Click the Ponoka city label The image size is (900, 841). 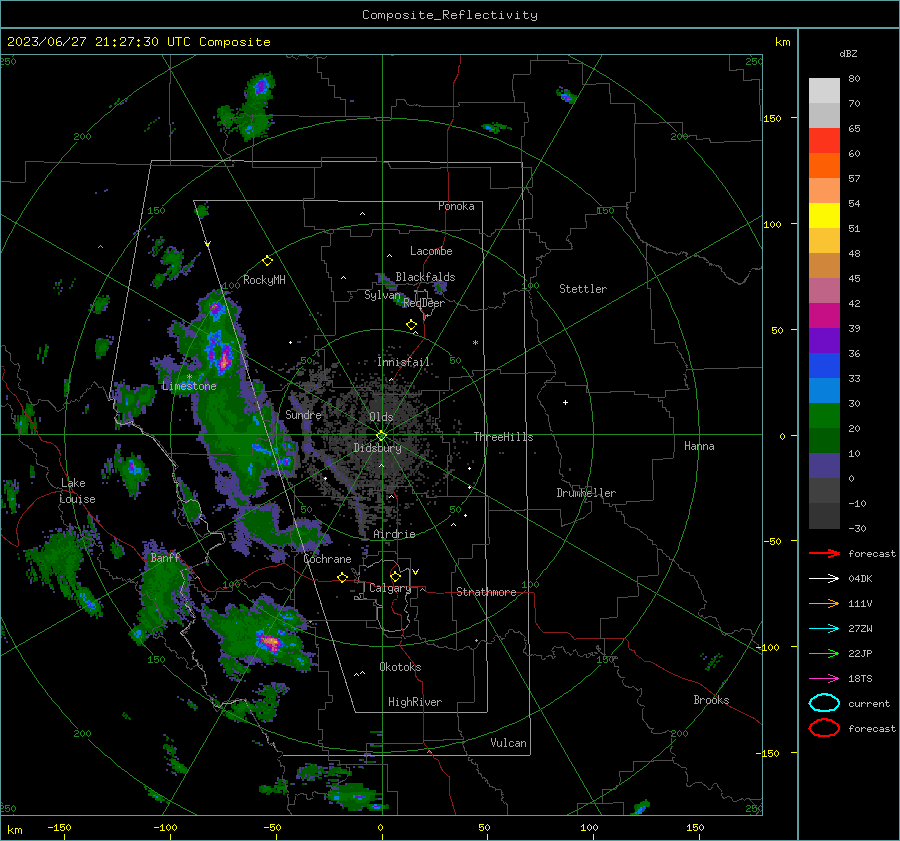[x=456, y=206]
